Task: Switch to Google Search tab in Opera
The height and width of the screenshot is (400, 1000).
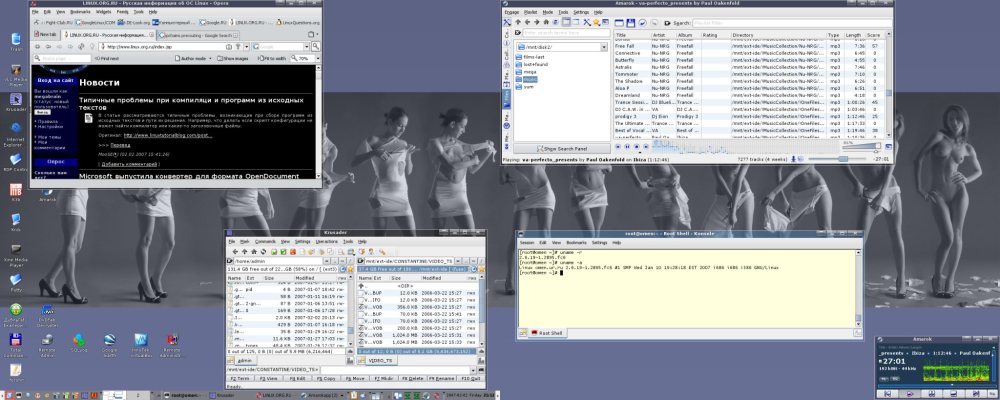Action: [x=198, y=35]
